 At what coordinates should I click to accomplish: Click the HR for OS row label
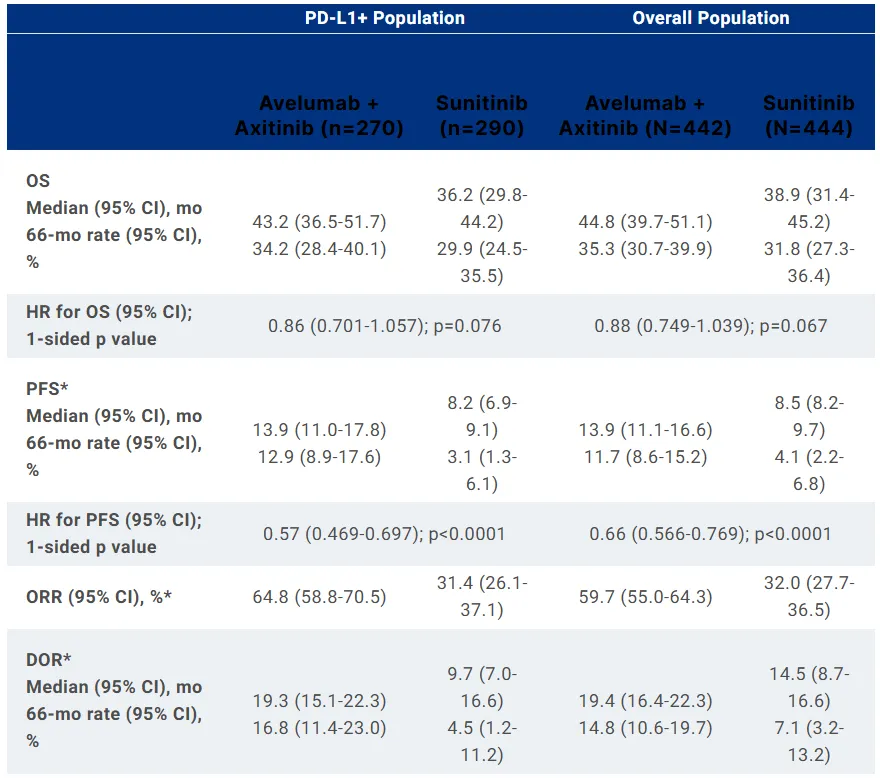pos(109,325)
